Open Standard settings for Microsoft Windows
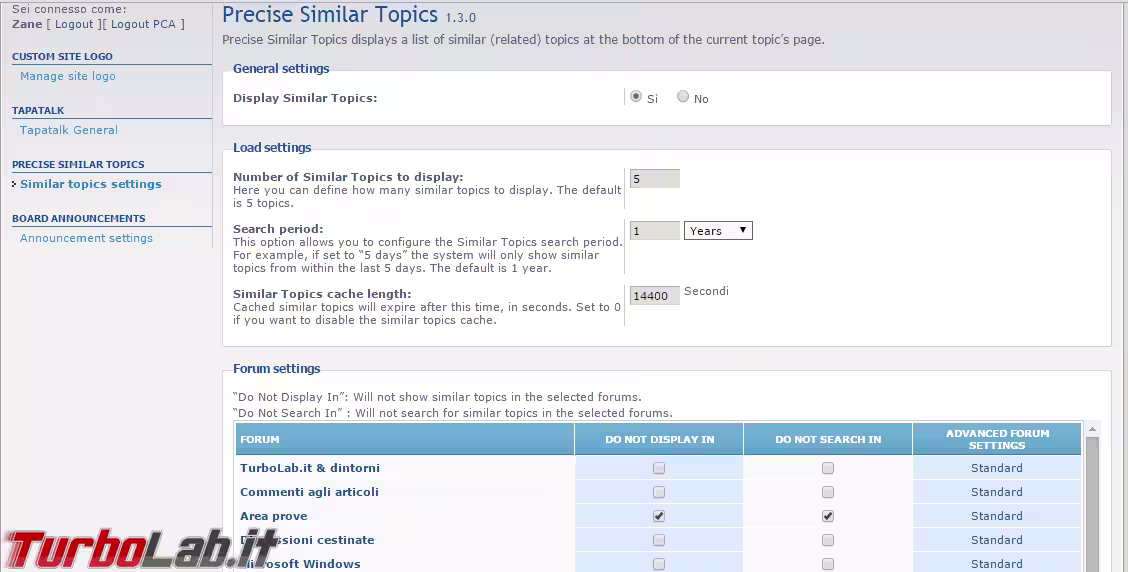 pos(996,563)
